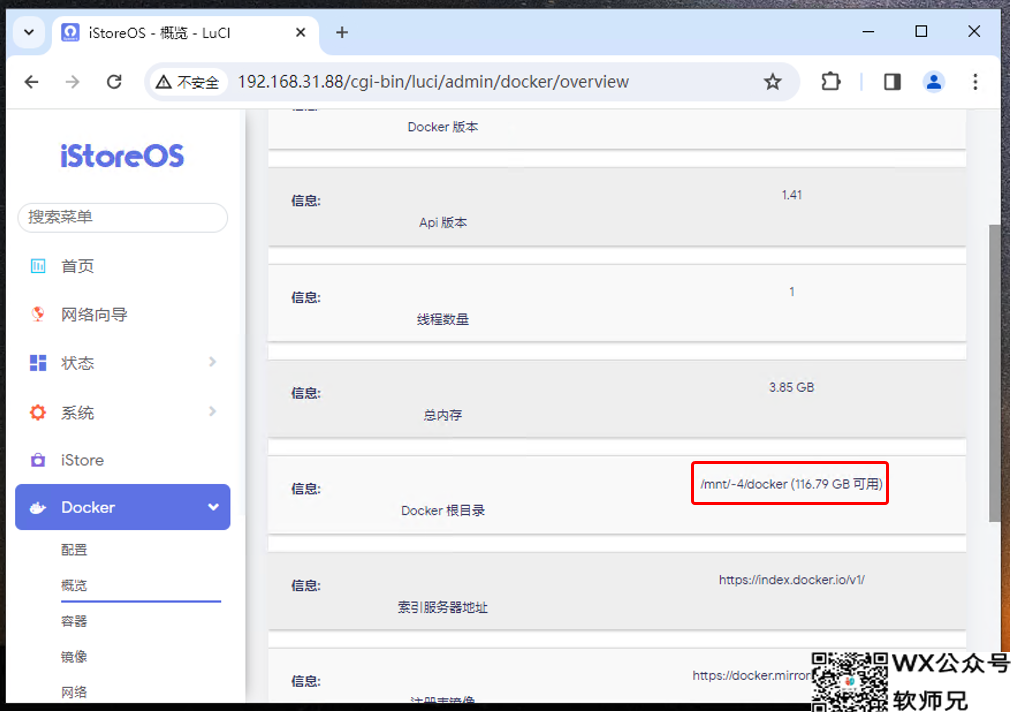Focus the 搜索菜单 search field
Image resolution: width=1011 pixels, height=712 pixels.
pyautogui.click(x=123, y=217)
